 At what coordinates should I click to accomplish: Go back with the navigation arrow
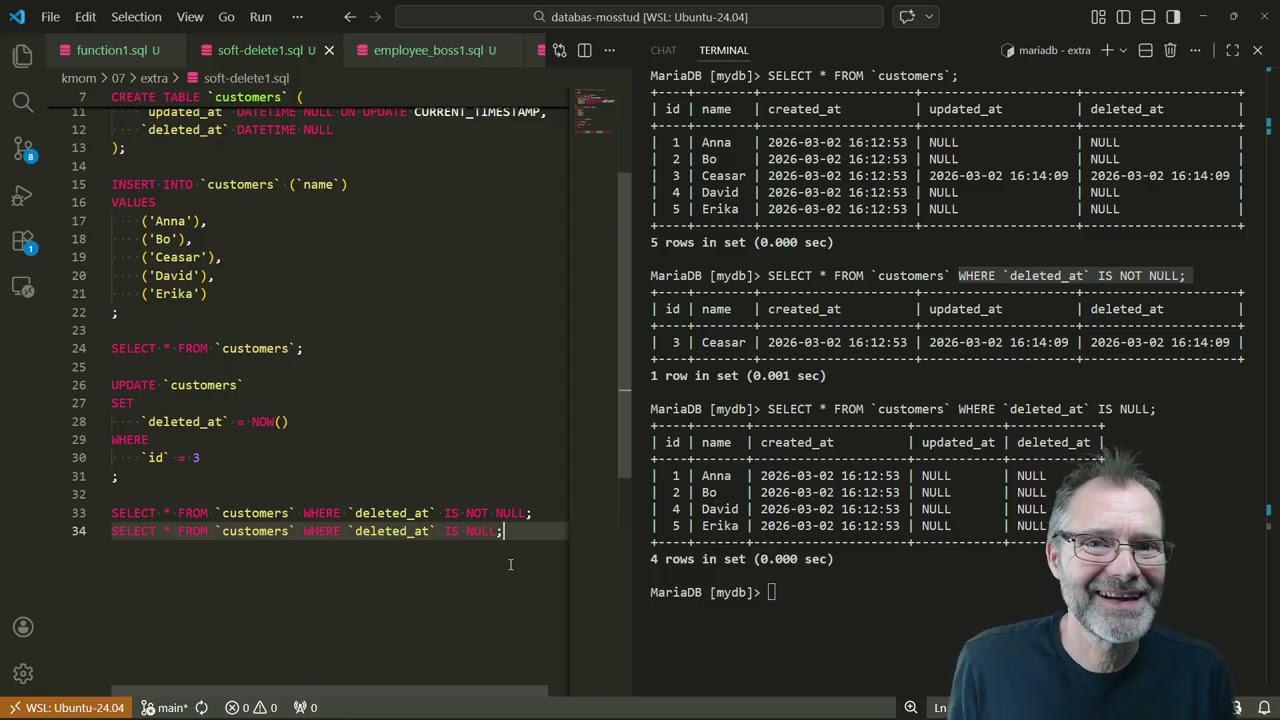(349, 17)
